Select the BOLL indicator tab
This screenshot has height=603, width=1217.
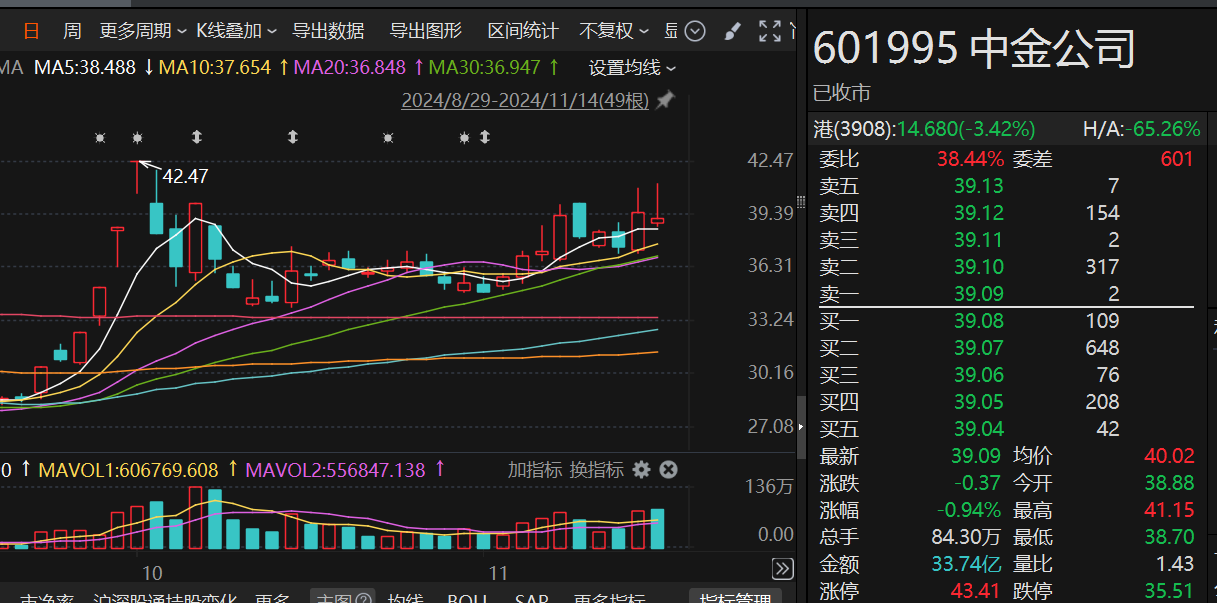coord(468,597)
